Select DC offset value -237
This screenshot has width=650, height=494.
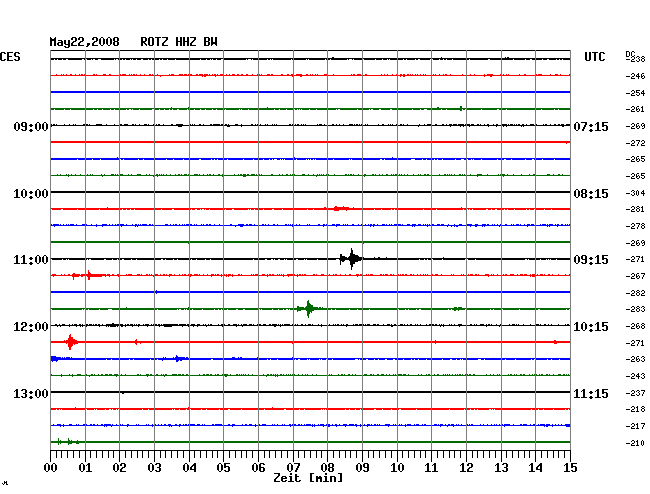[x=635, y=393]
